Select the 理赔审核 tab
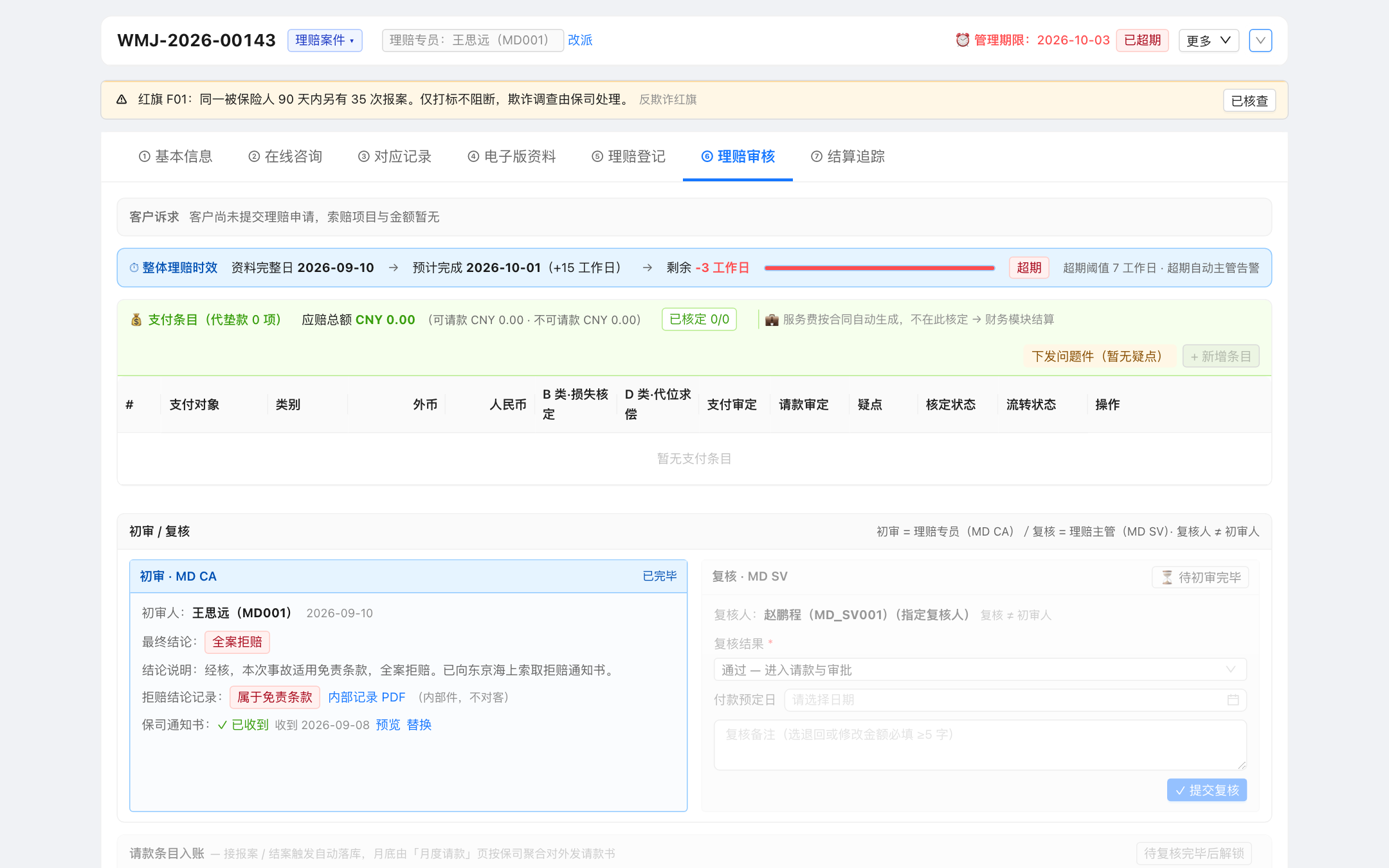This screenshot has height=868, width=1389. click(x=738, y=156)
